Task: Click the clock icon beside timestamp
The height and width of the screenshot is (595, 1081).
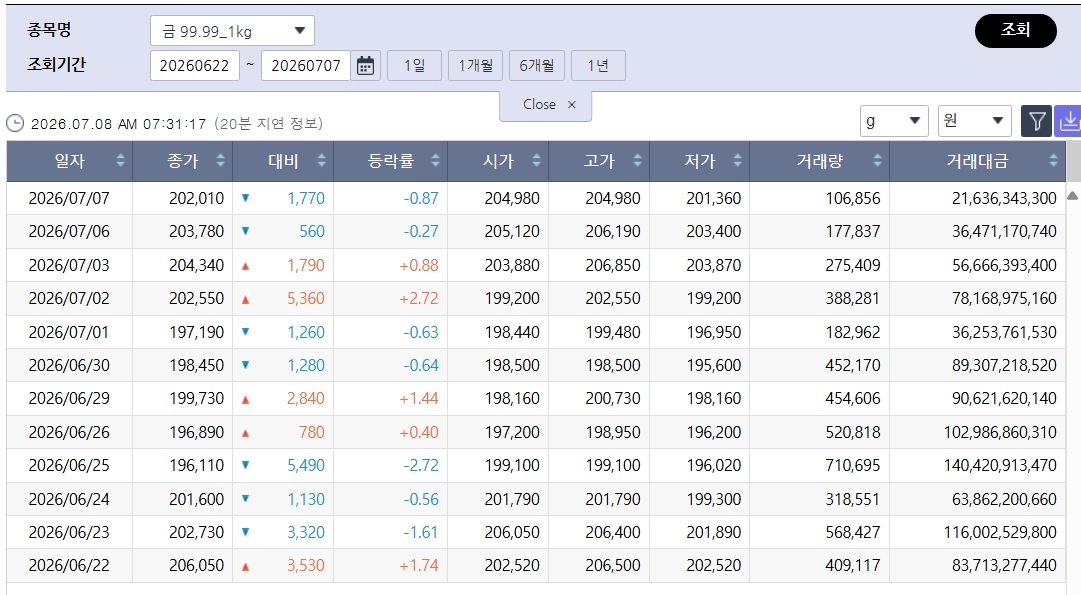Action: point(15,123)
